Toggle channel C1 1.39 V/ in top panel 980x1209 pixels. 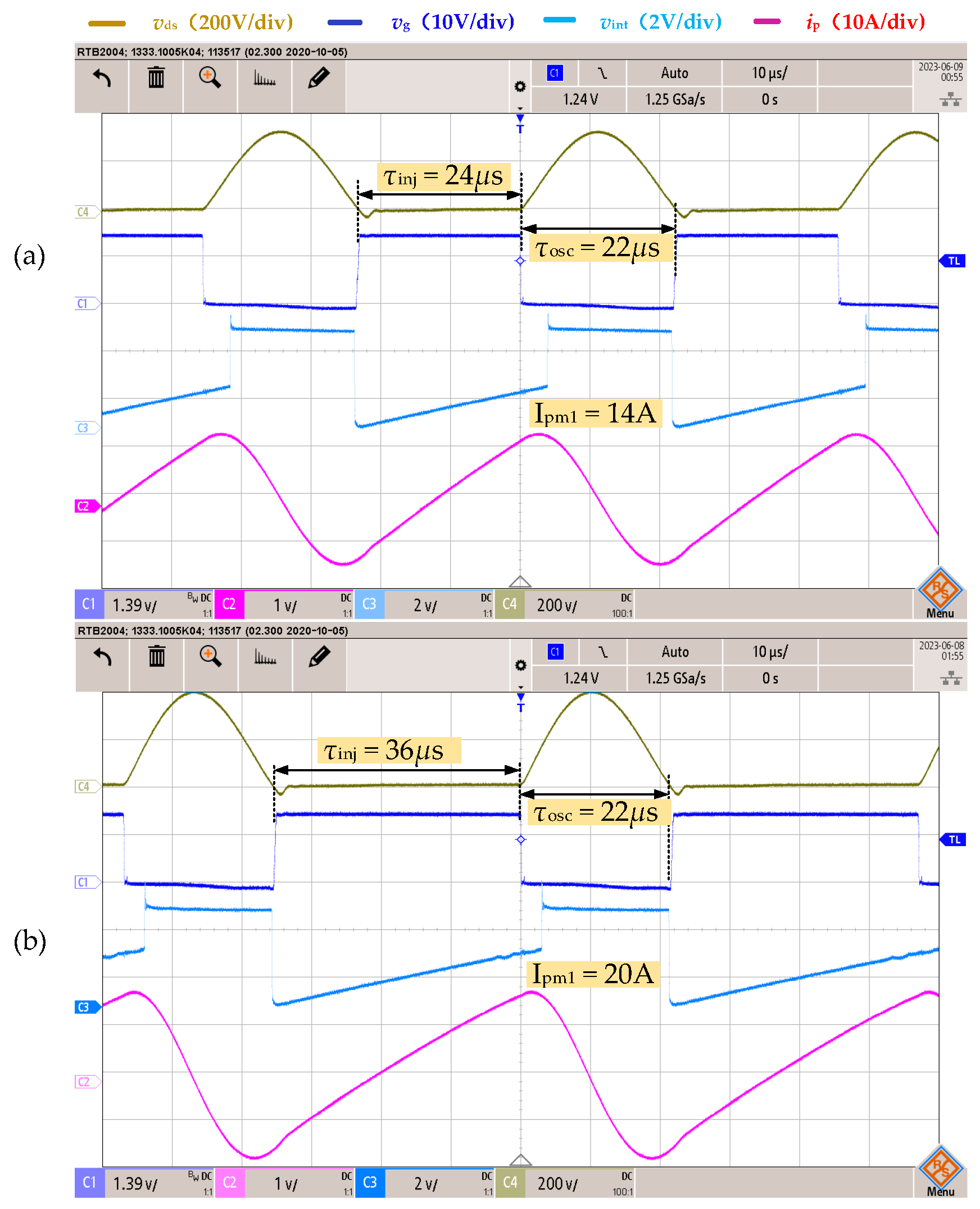(x=144, y=605)
